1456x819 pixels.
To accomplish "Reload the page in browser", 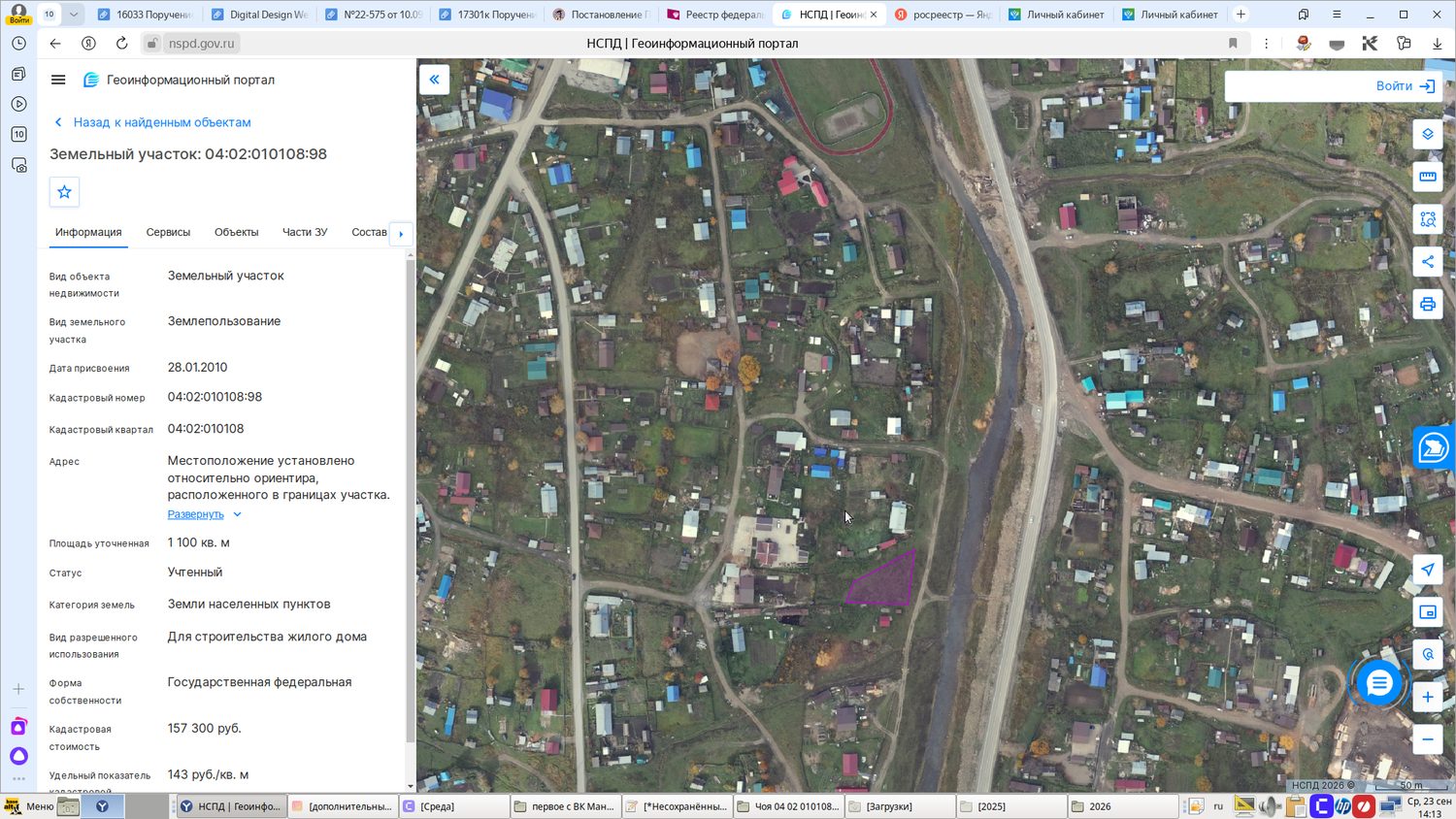I will (x=121, y=43).
